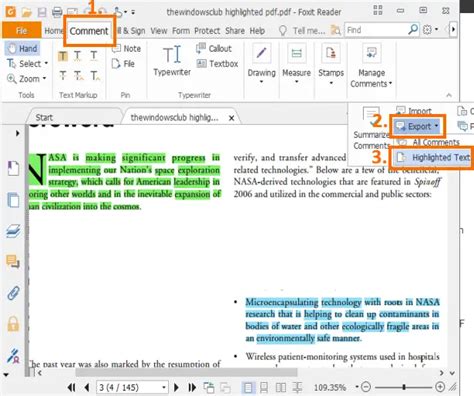Select the Hand tool
The height and width of the screenshot is (396, 474).
(22, 49)
